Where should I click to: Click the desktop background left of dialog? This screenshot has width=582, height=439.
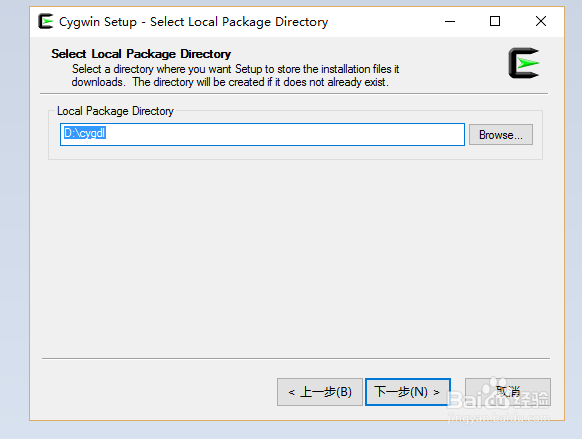point(14,219)
